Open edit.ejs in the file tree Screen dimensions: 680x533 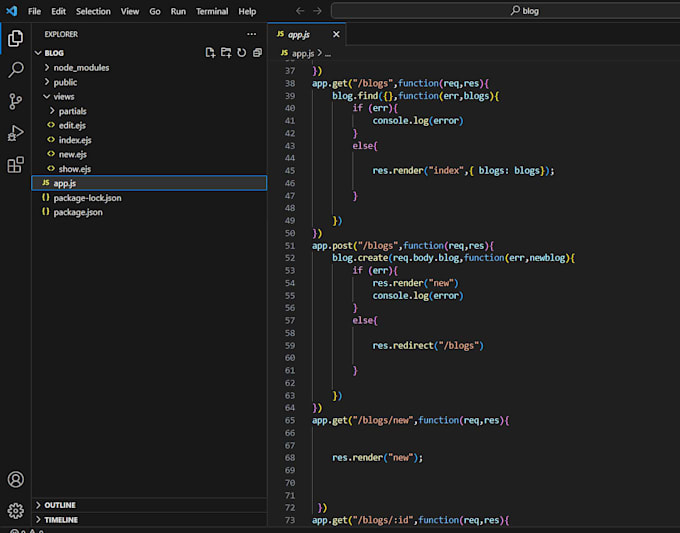point(149,125)
